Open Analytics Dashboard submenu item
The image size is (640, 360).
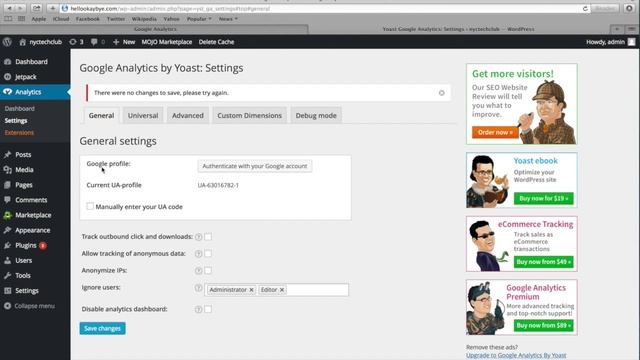click(20, 109)
